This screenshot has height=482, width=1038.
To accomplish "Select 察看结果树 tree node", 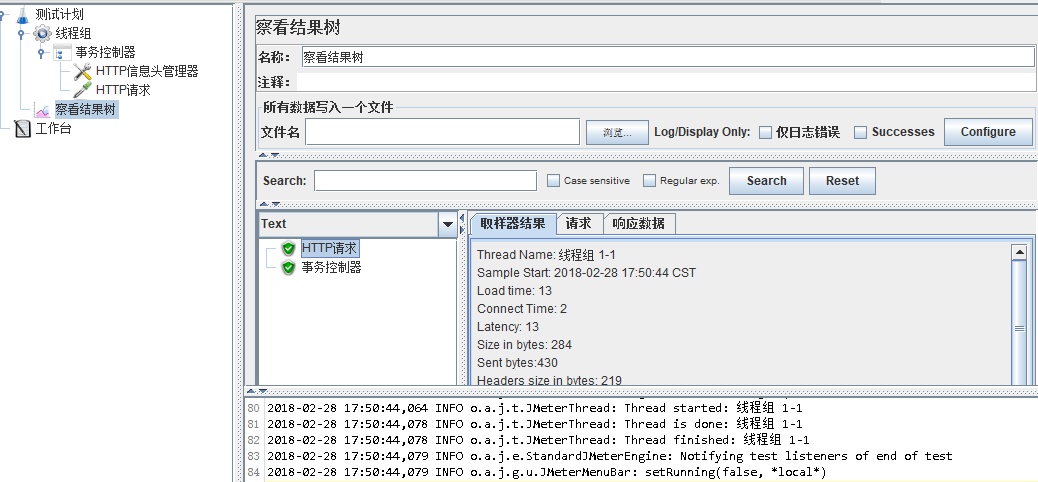I will [86, 109].
